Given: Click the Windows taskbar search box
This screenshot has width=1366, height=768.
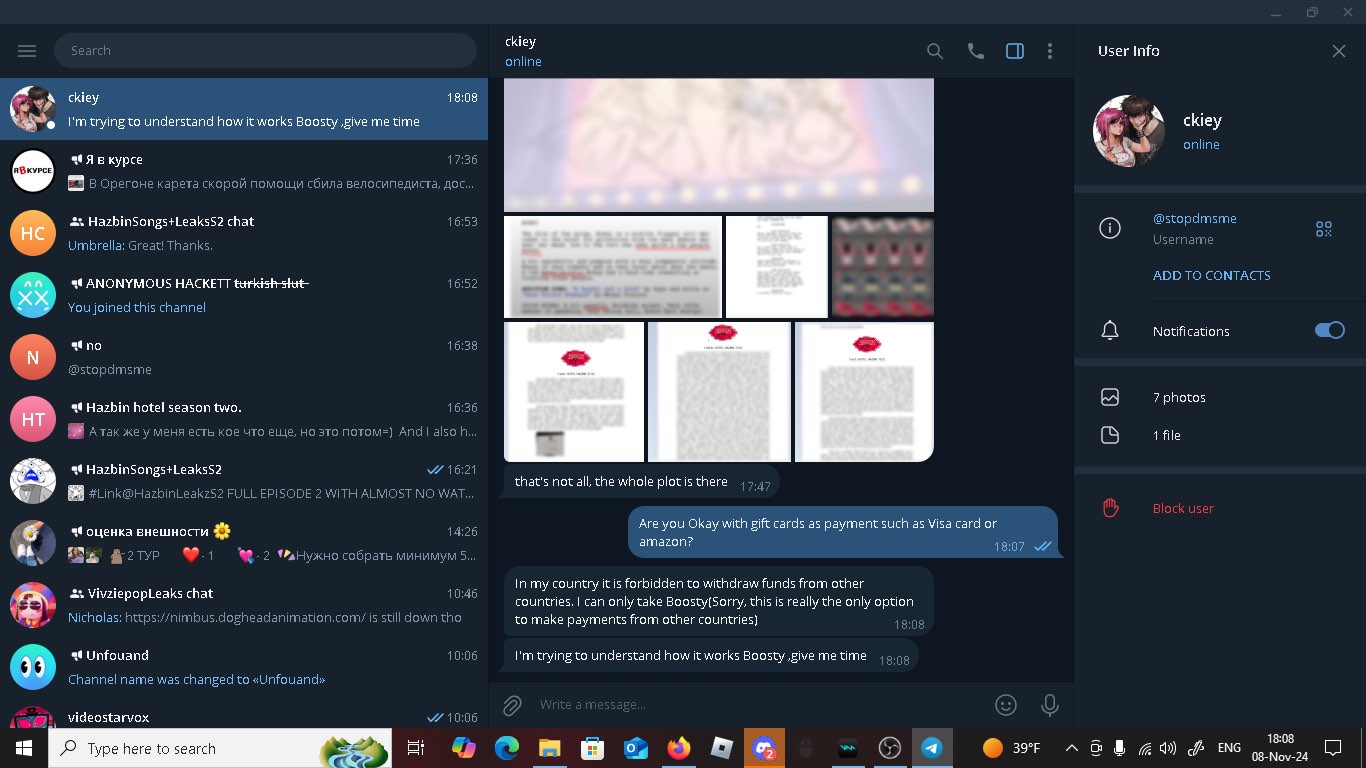Looking at the screenshot, I should [220, 748].
